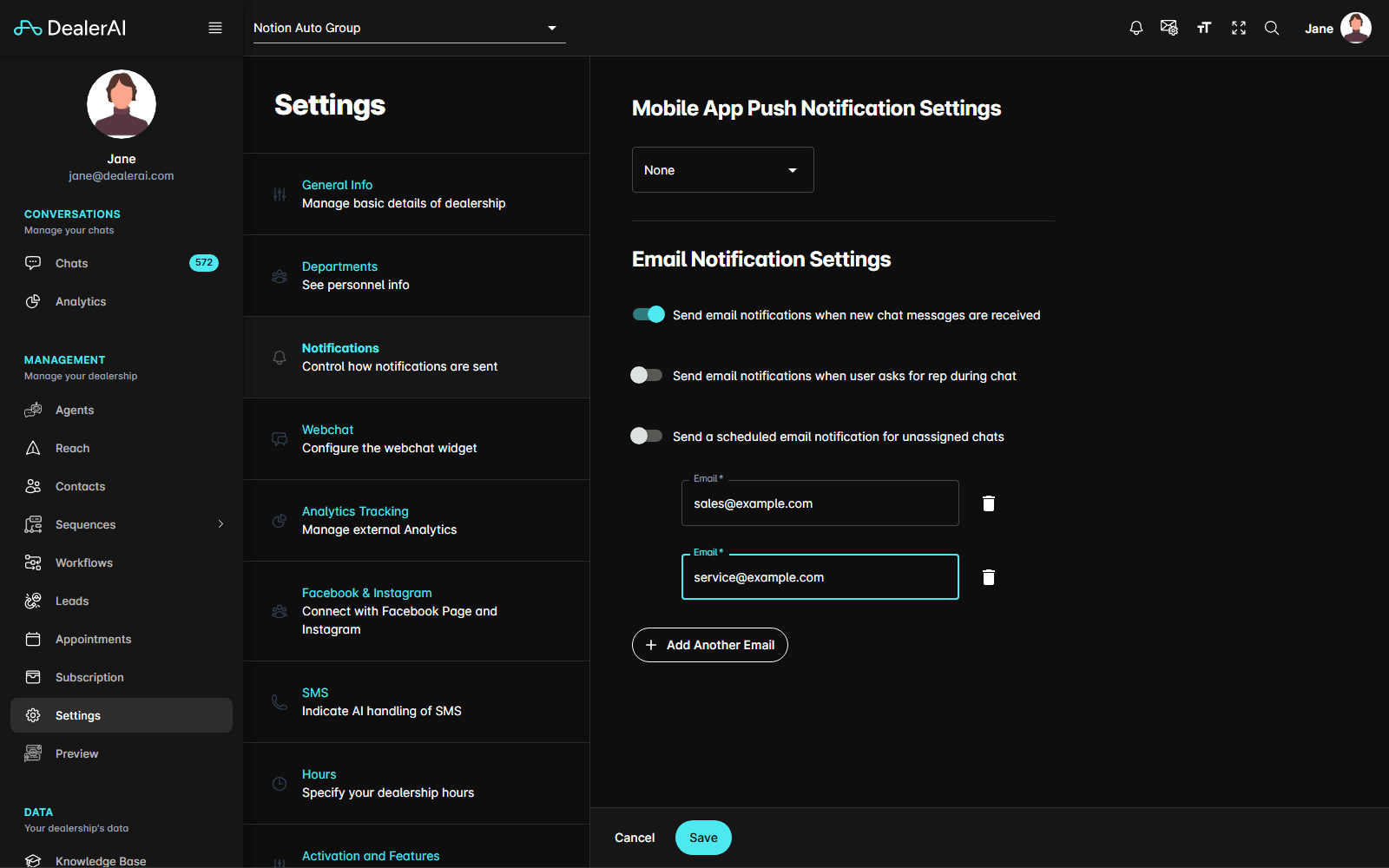
Task: Click the Preview icon in sidebar
Action: 33,753
